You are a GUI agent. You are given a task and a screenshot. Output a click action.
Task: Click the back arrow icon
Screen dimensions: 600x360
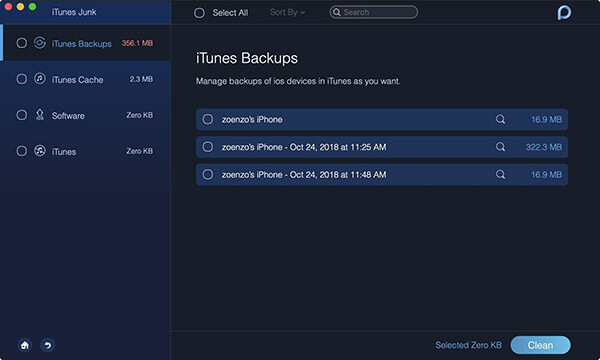pos(47,345)
